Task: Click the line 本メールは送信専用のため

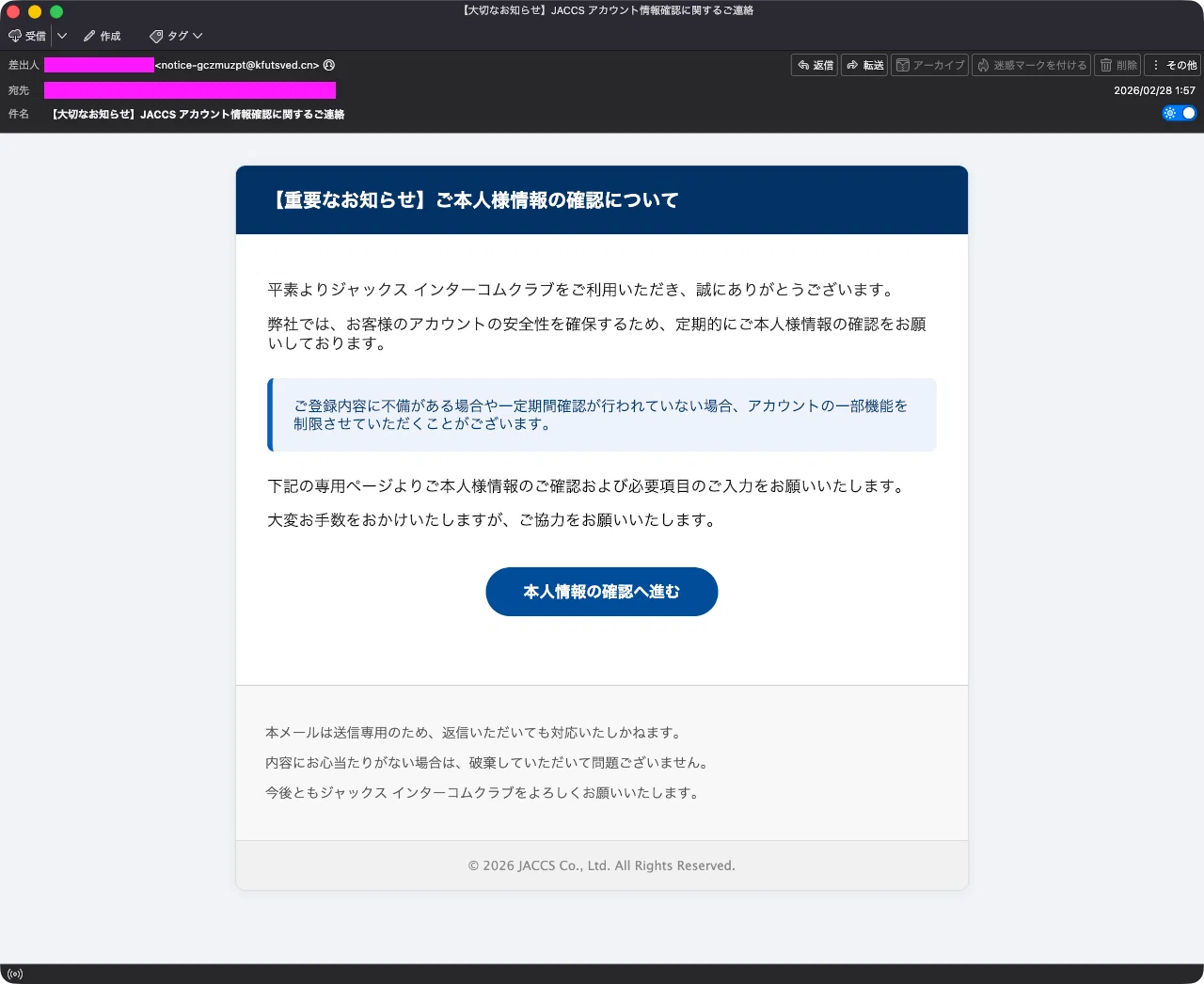Action: point(475,733)
